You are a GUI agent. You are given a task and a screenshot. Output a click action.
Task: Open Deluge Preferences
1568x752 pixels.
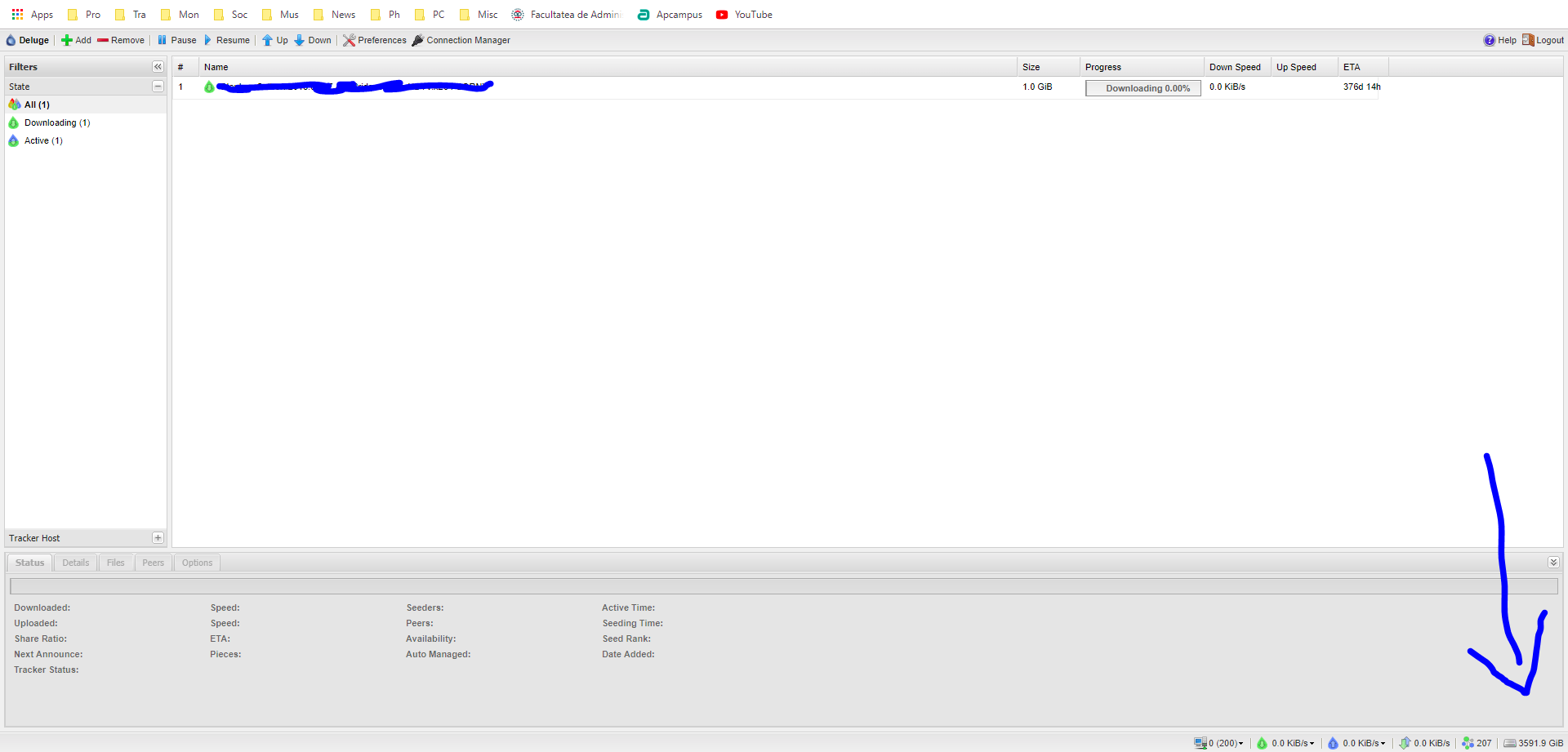[375, 40]
